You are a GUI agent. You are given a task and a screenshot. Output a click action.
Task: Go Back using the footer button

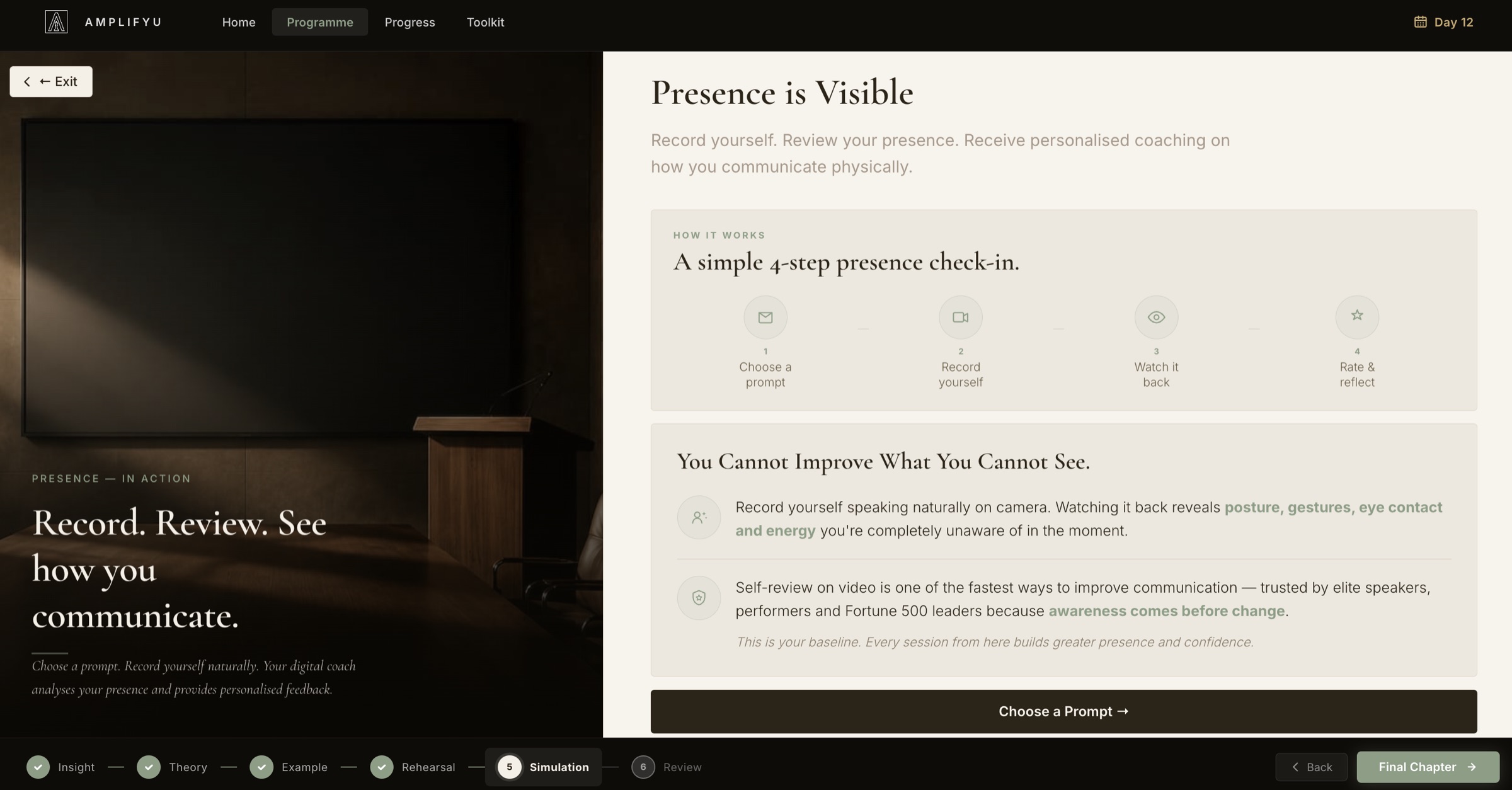tap(1312, 767)
